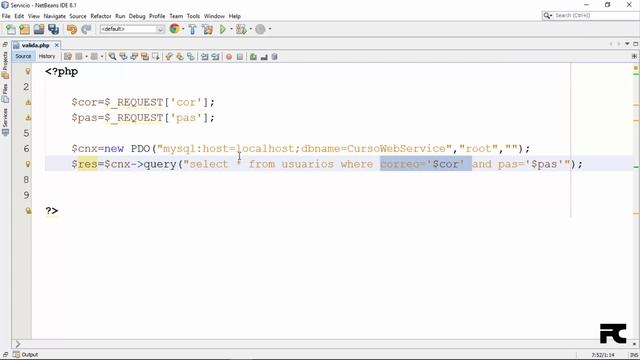Screen dimensions: 640x360
Task: Click the Save All toolbar icon
Action: pos(53,29)
